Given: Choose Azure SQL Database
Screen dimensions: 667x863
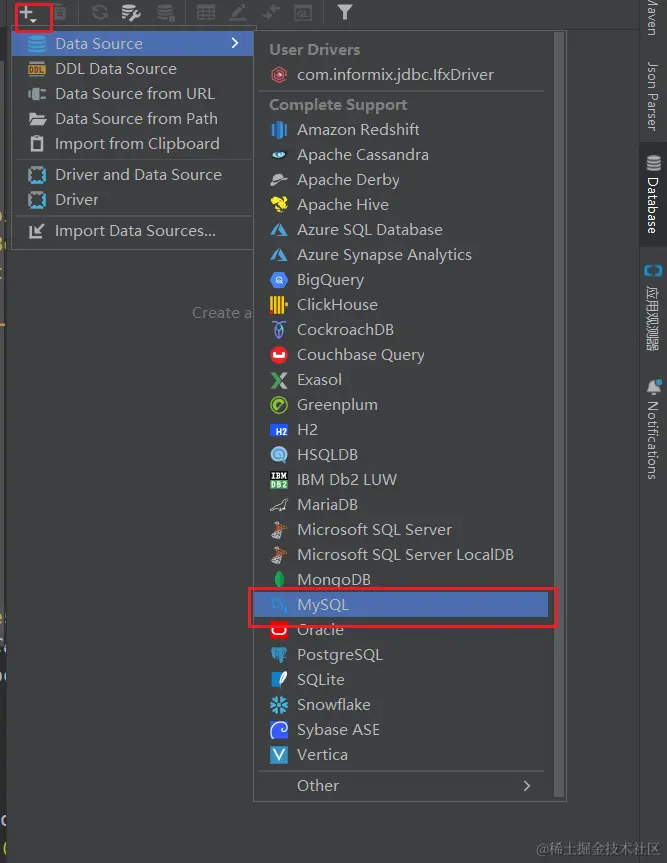Looking at the screenshot, I should [x=401, y=230].
